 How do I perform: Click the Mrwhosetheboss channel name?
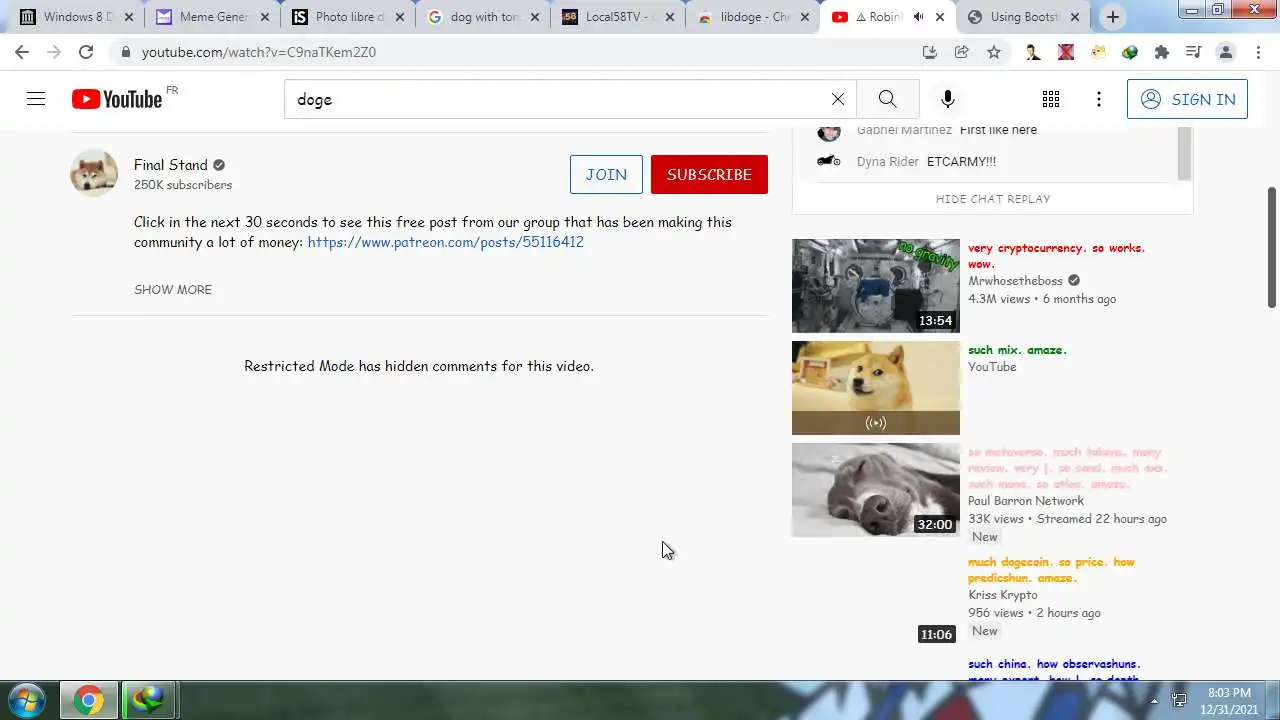tap(1015, 281)
